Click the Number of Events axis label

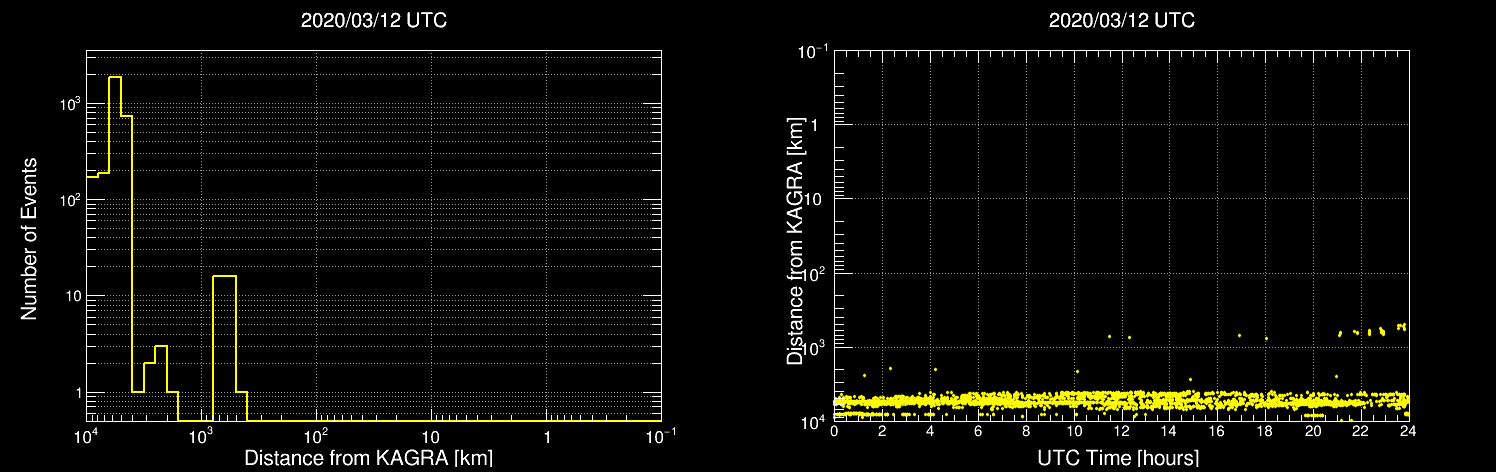(x=29, y=237)
